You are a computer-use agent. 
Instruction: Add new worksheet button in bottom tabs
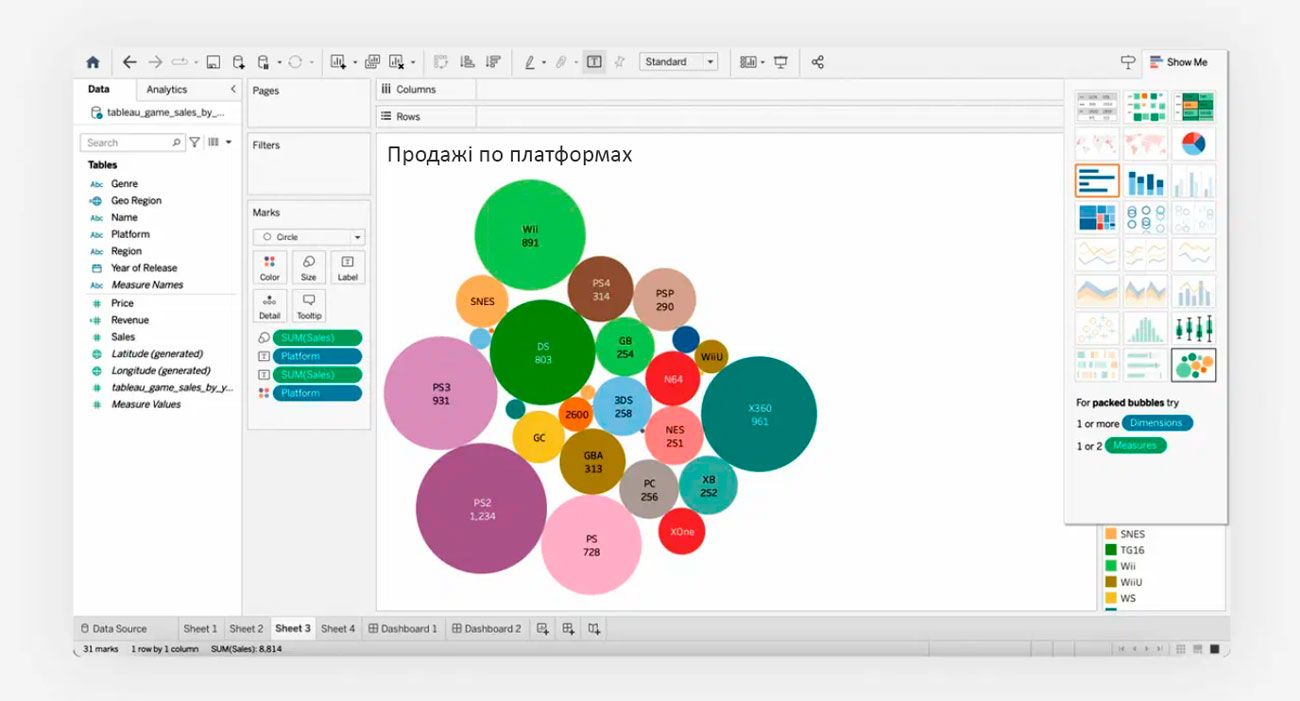[543, 629]
